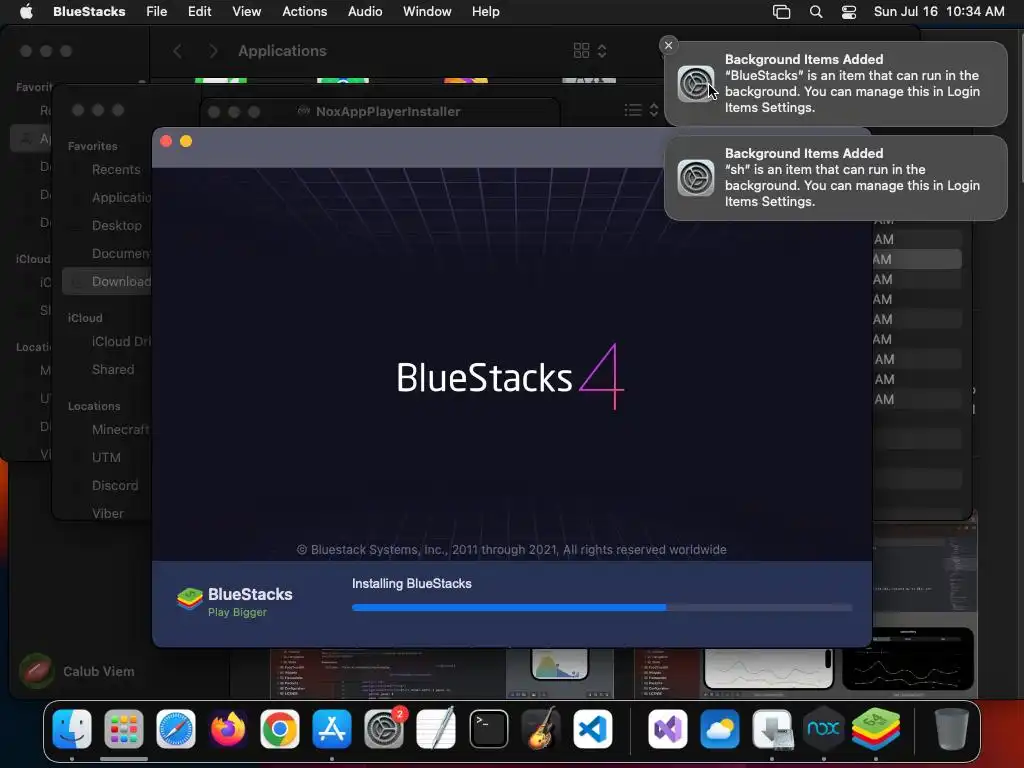
Task: Open Launchpad in the Dock
Action: click(123, 729)
